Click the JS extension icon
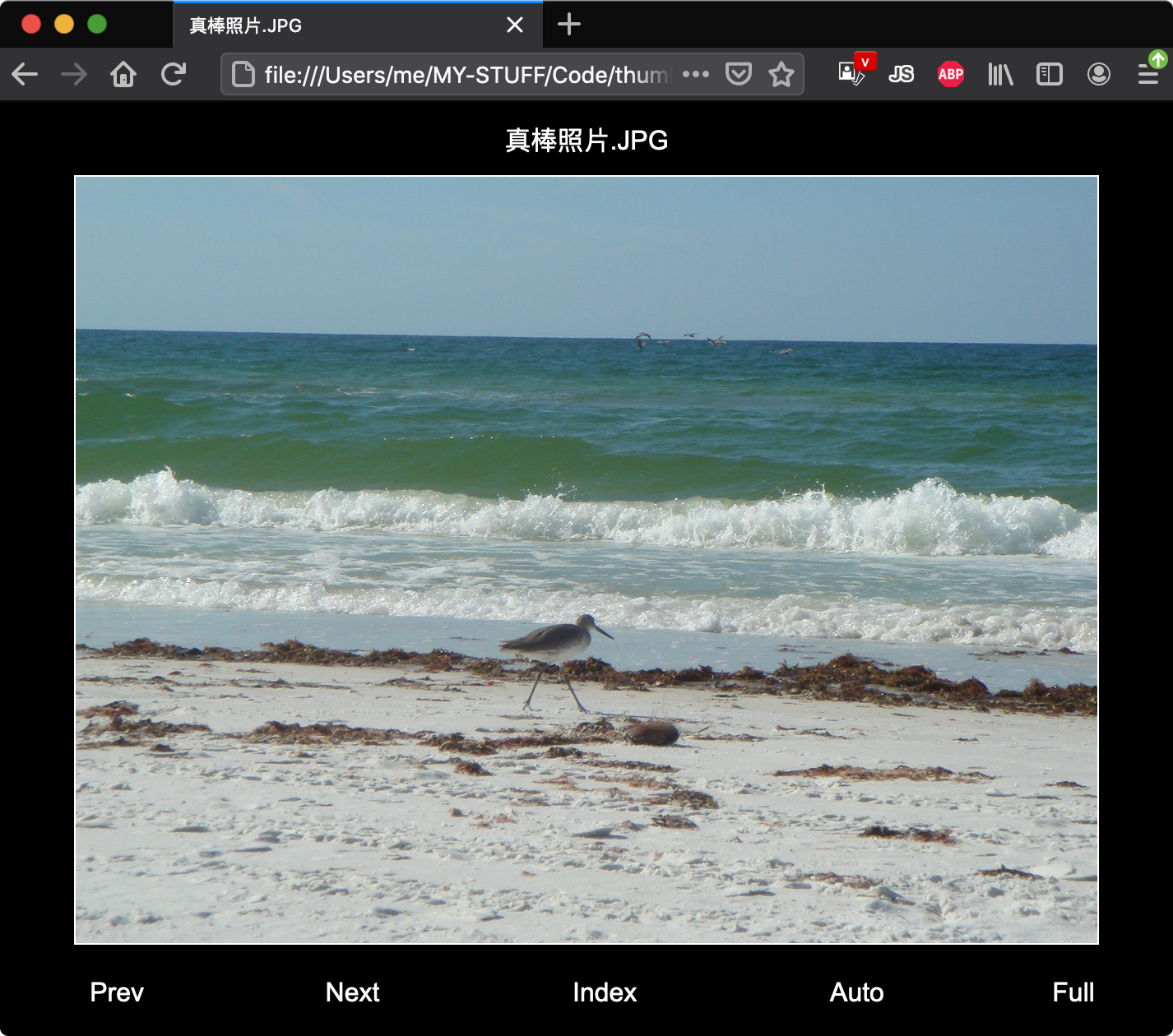 [x=901, y=75]
